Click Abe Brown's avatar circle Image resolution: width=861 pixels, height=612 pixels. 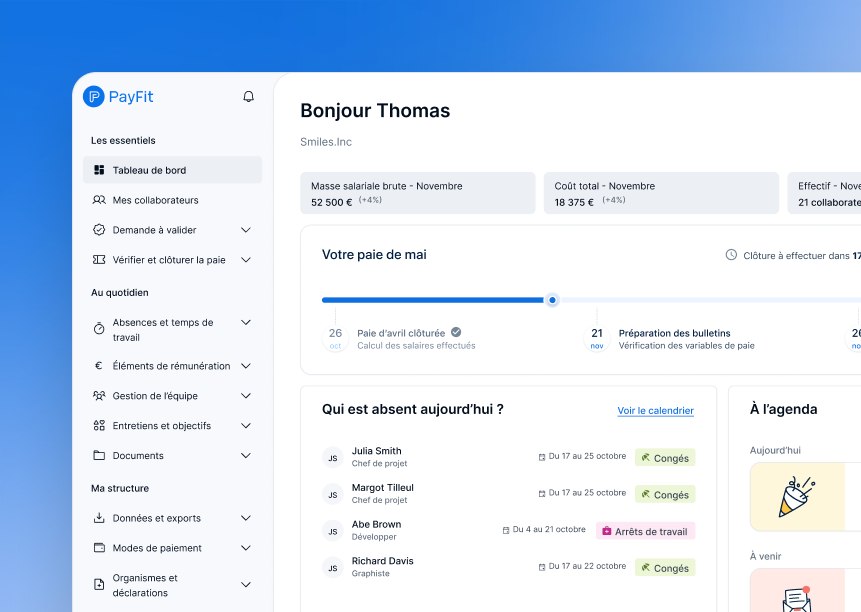click(333, 531)
